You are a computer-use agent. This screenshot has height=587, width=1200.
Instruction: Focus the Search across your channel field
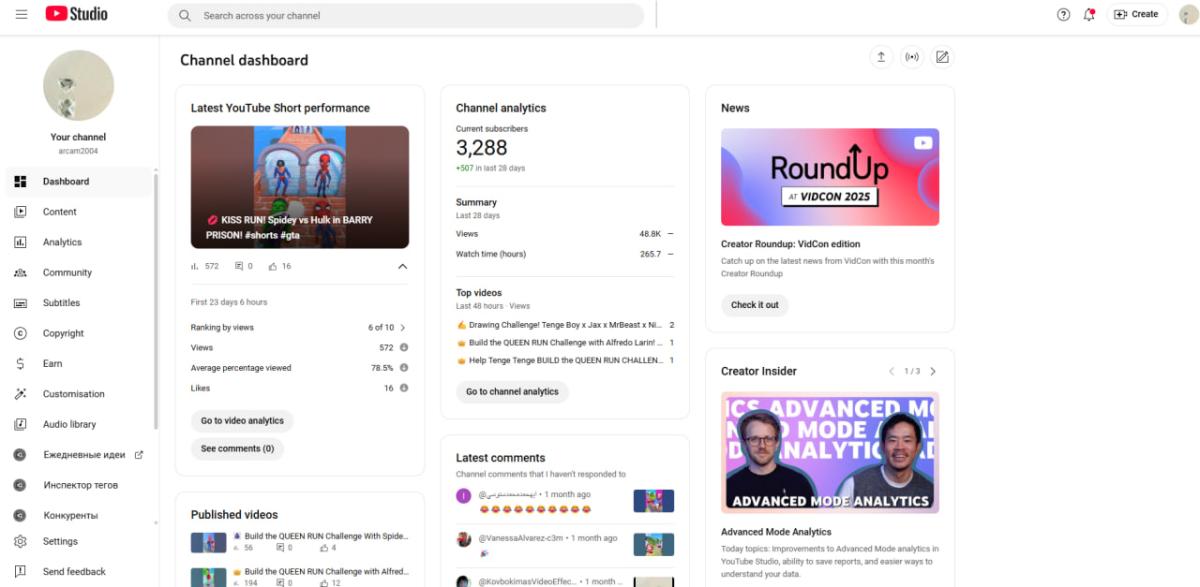(x=406, y=15)
